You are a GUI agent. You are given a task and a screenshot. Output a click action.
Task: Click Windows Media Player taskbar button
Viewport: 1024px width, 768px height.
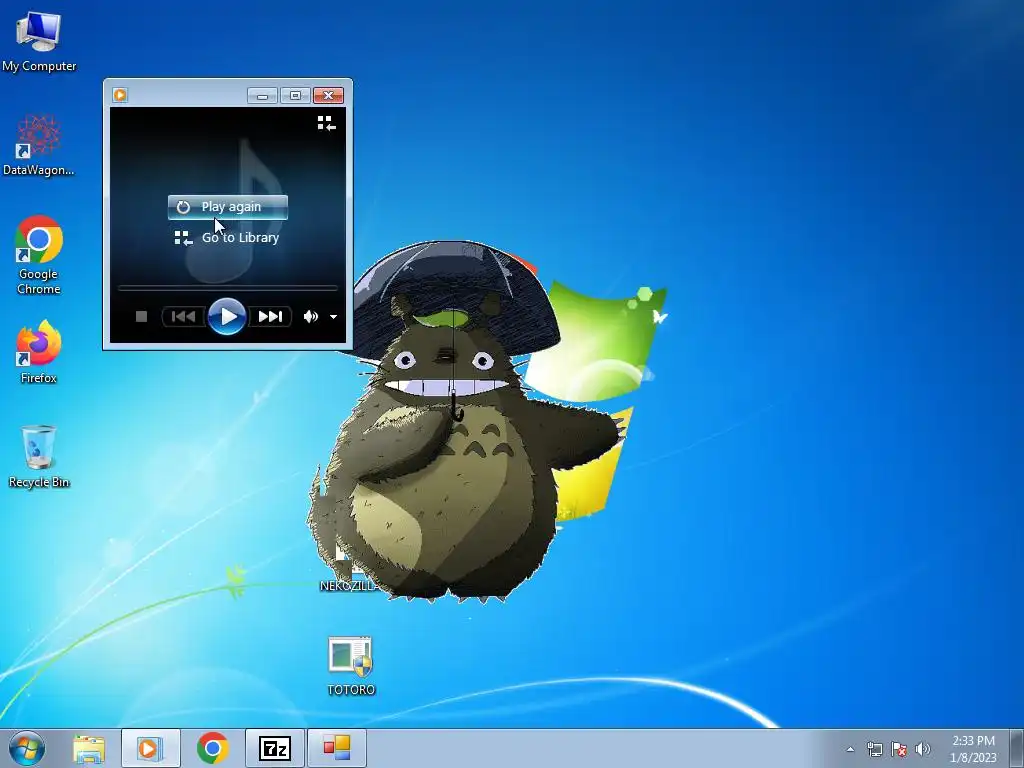pos(150,748)
